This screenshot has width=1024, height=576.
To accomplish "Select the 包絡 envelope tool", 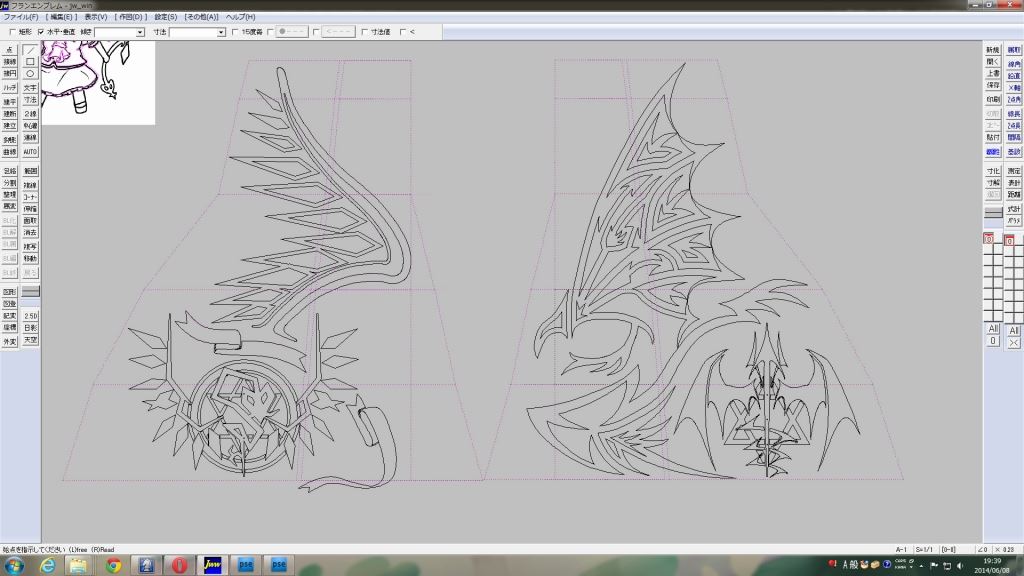I will coord(9,171).
